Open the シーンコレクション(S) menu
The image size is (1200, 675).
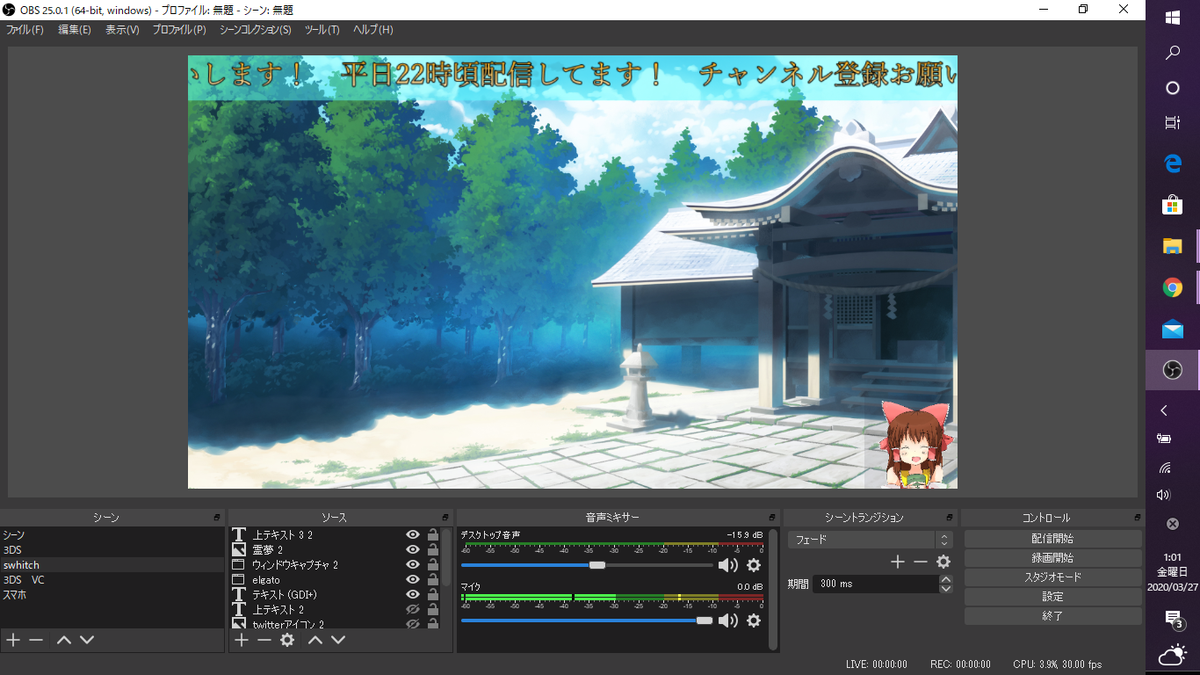point(255,30)
